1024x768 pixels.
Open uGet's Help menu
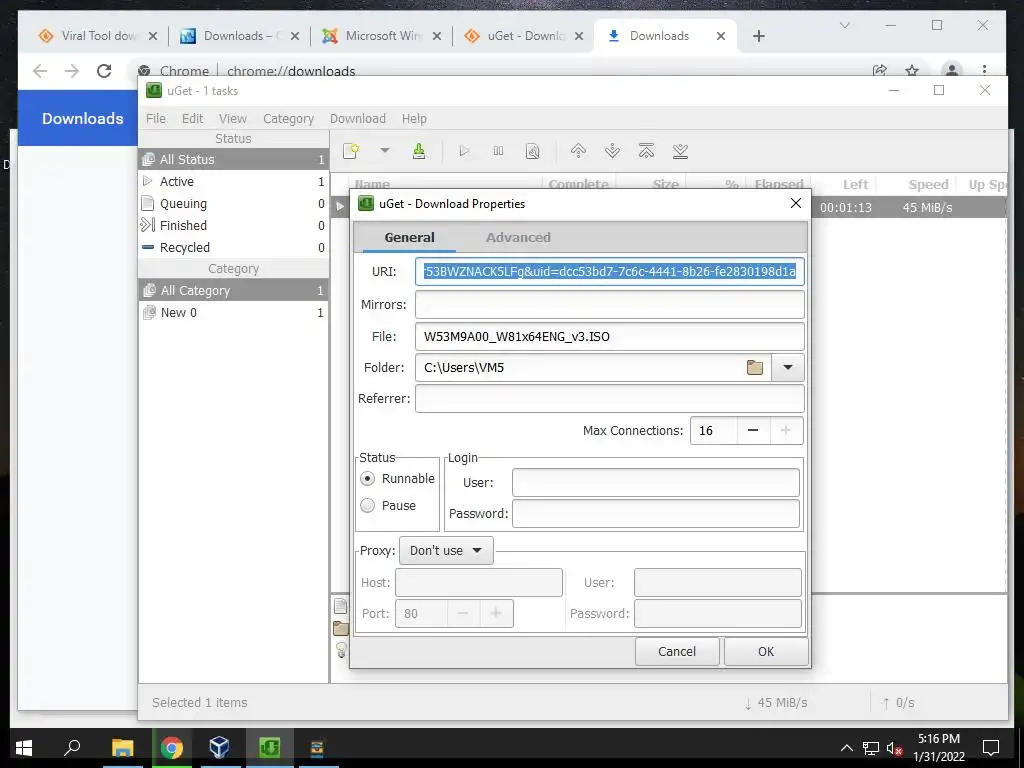(x=414, y=118)
